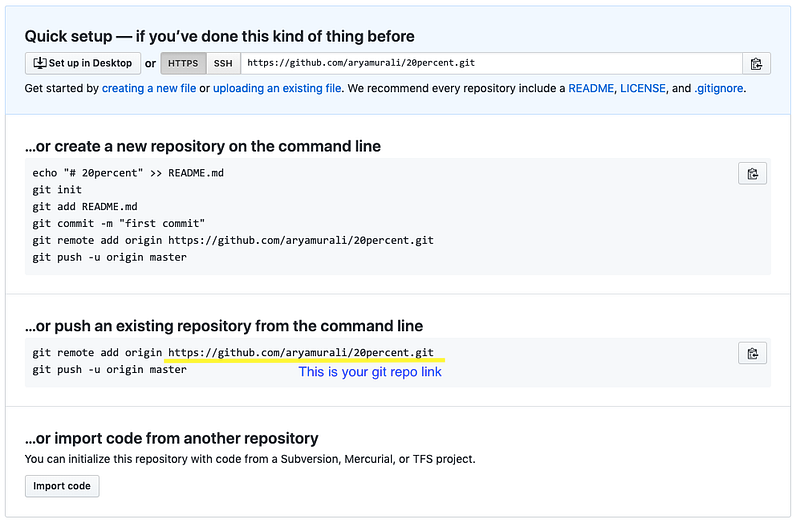Switch the clone URL to SSH
This screenshot has width=800, height=527.
click(223, 63)
